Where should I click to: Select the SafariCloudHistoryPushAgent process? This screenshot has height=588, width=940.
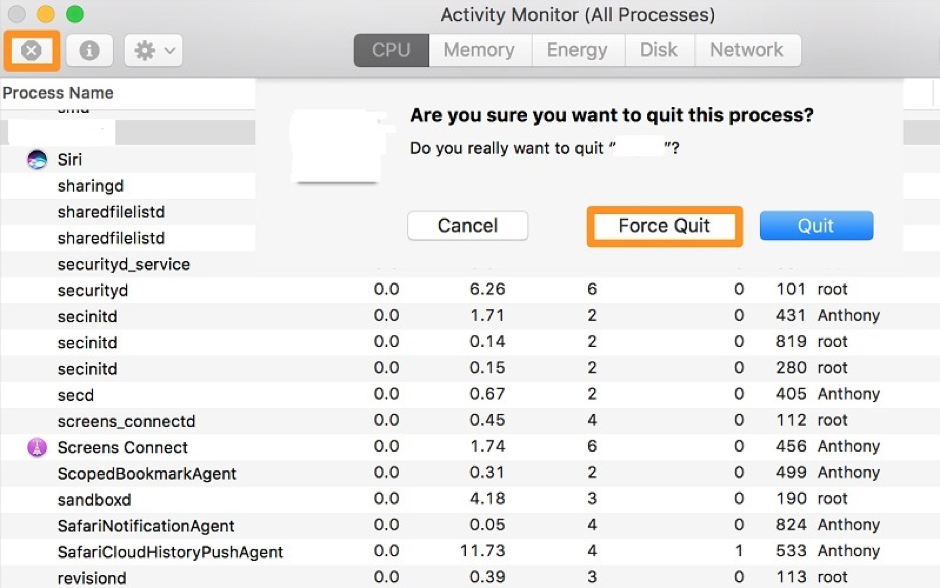170,552
